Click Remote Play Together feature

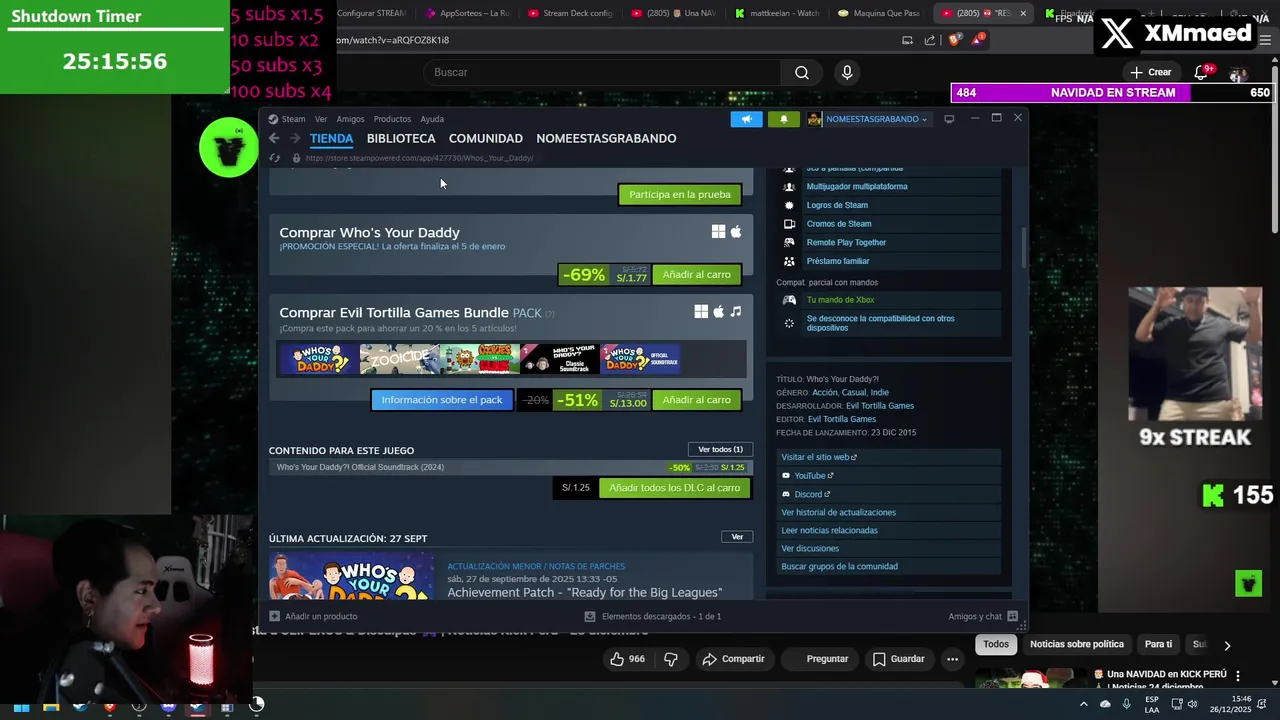(846, 242)
